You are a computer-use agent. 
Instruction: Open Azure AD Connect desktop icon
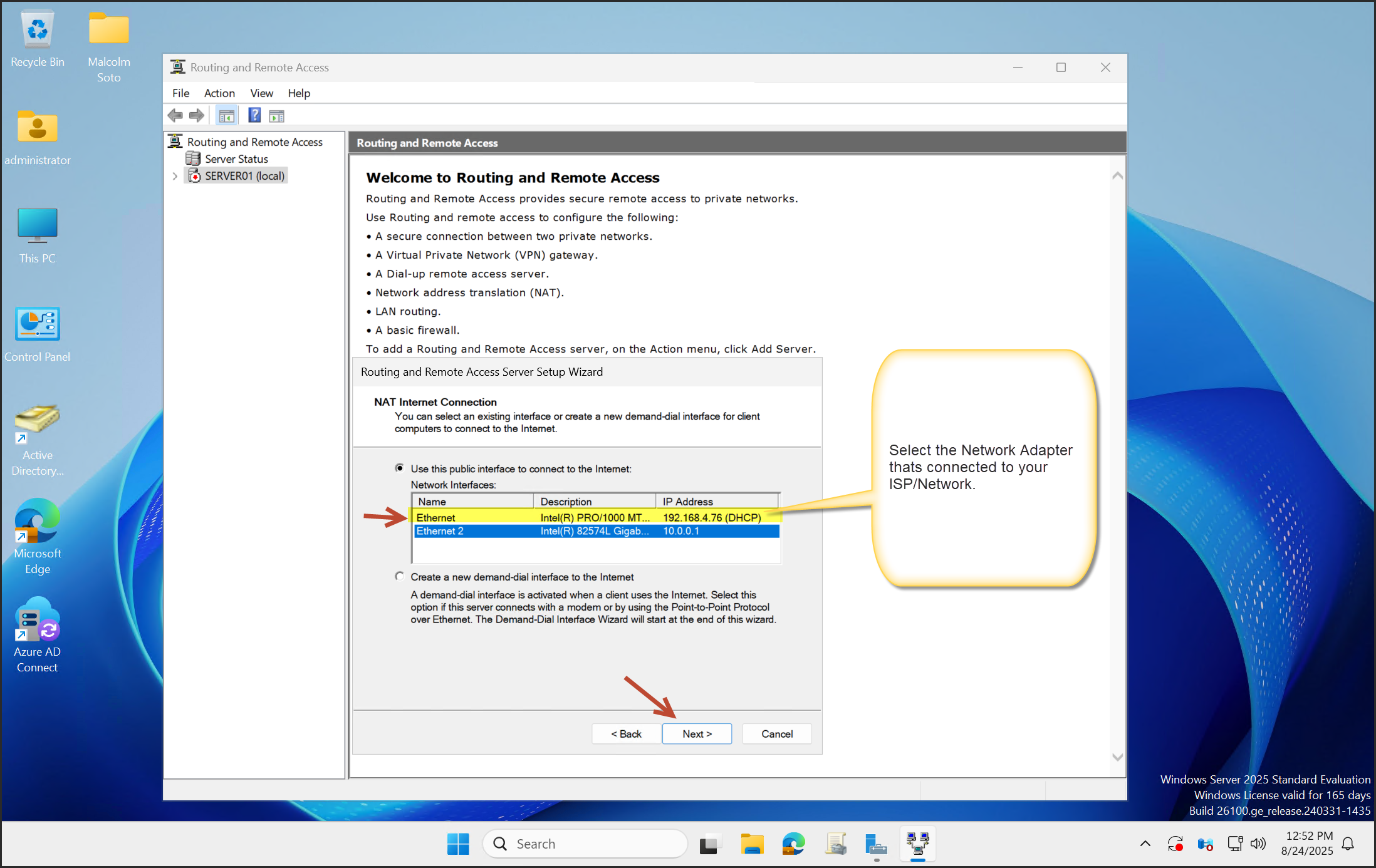point(38,634)
